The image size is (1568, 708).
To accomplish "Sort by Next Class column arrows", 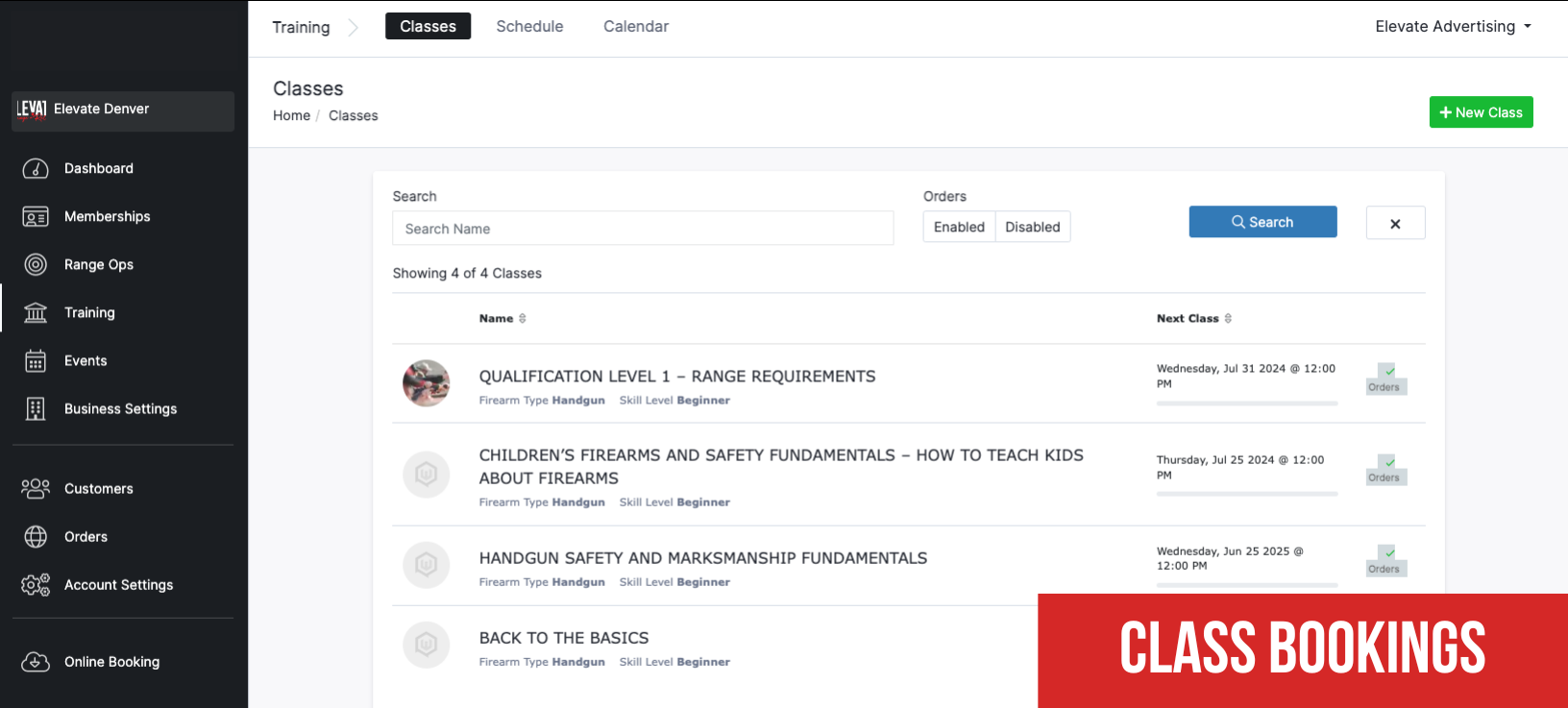I will [x=1228, y=319].
